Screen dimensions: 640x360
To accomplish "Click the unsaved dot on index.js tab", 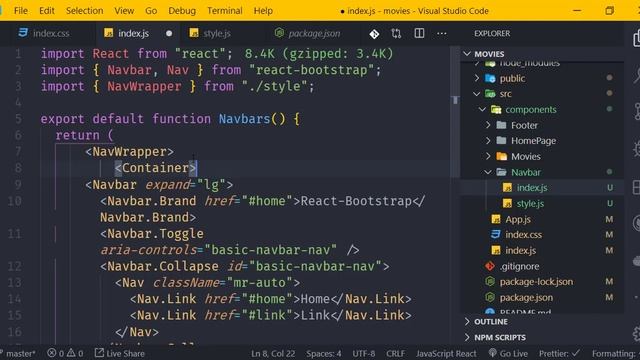I will point(169,33).
